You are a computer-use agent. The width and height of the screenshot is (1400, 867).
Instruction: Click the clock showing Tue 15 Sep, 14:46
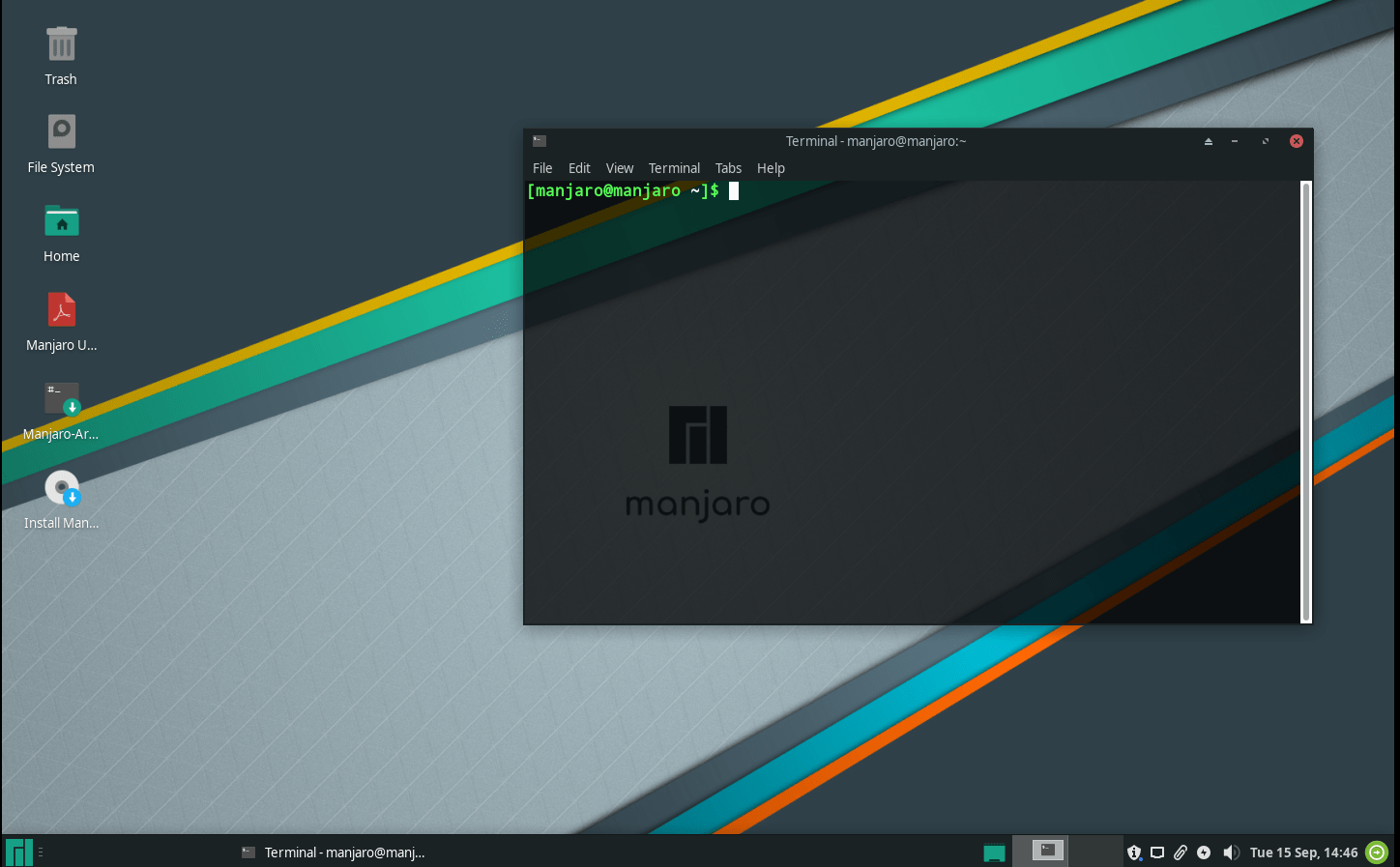1303,853
